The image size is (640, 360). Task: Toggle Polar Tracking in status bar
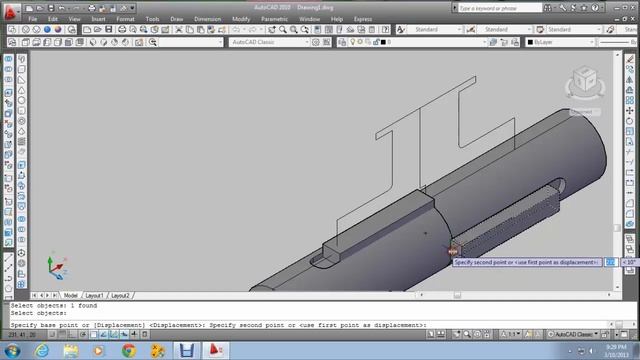coord(83,334)
